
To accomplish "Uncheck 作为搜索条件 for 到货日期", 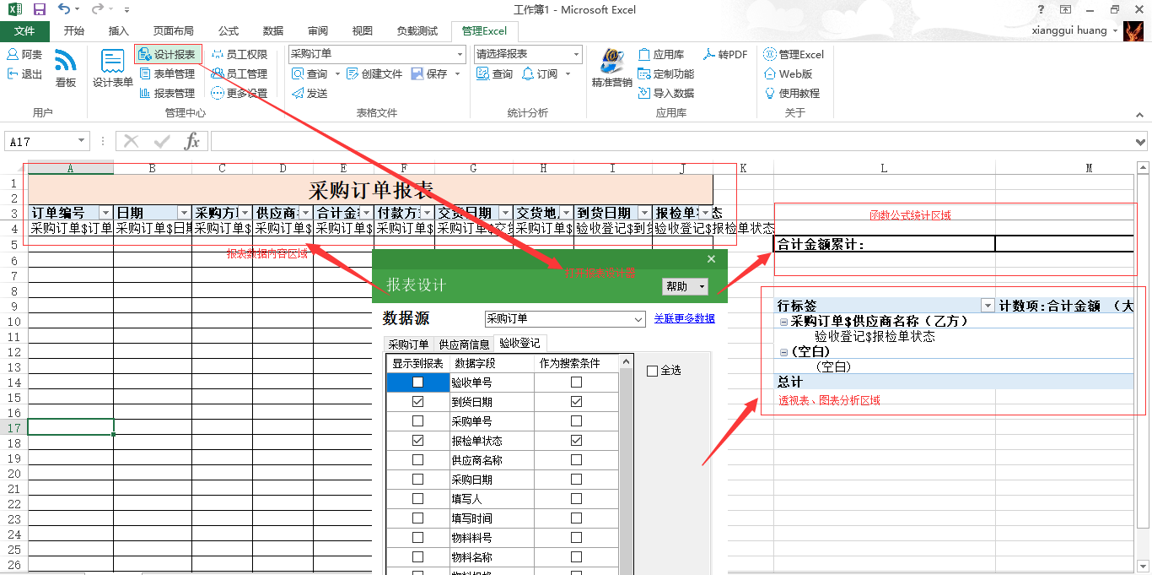I will click(x=576, y=402).
